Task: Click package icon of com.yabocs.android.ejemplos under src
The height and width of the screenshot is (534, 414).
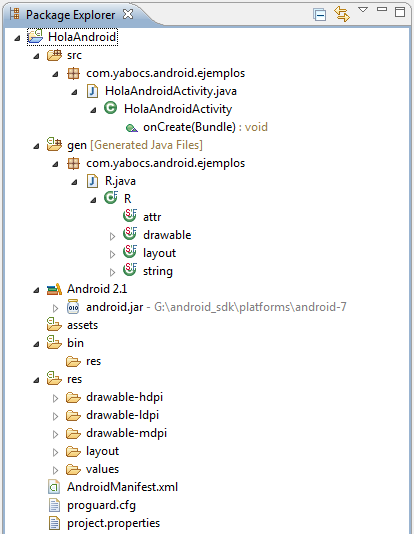Action: click(x=74, y=73)
